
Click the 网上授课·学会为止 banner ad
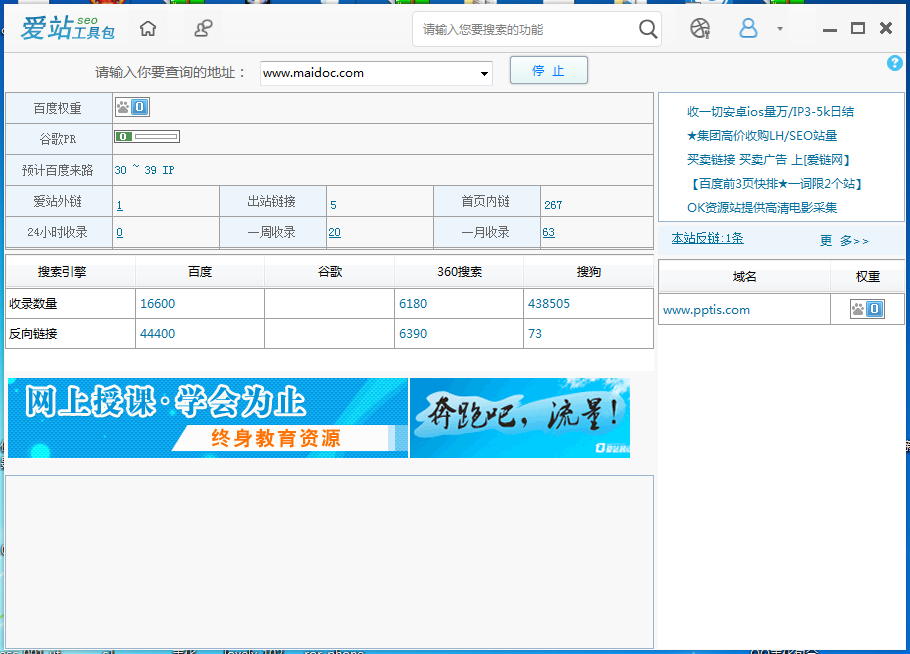click(x=208, y=418)
